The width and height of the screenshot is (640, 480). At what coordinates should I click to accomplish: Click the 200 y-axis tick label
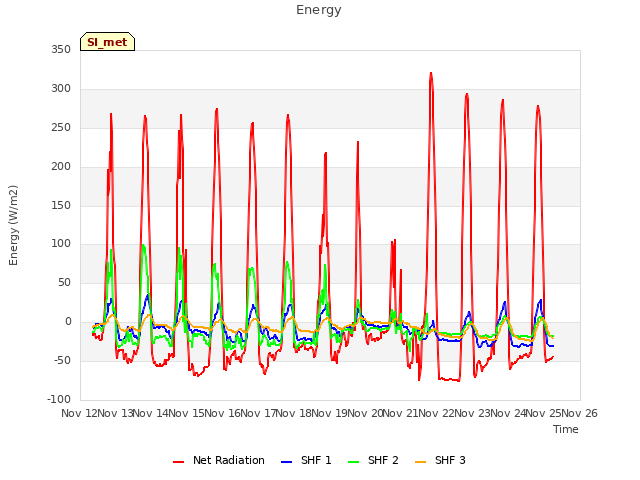pos(61,167)
